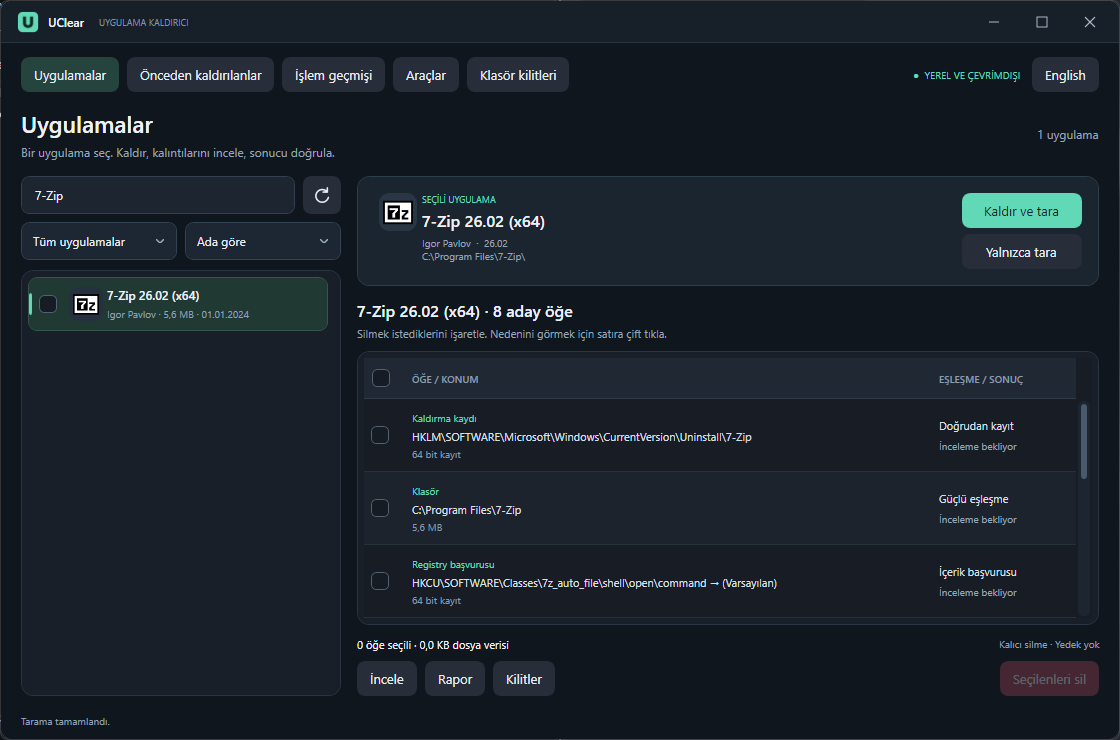Check the C:\Program Files\7-Zip folder row

point(380,508)
